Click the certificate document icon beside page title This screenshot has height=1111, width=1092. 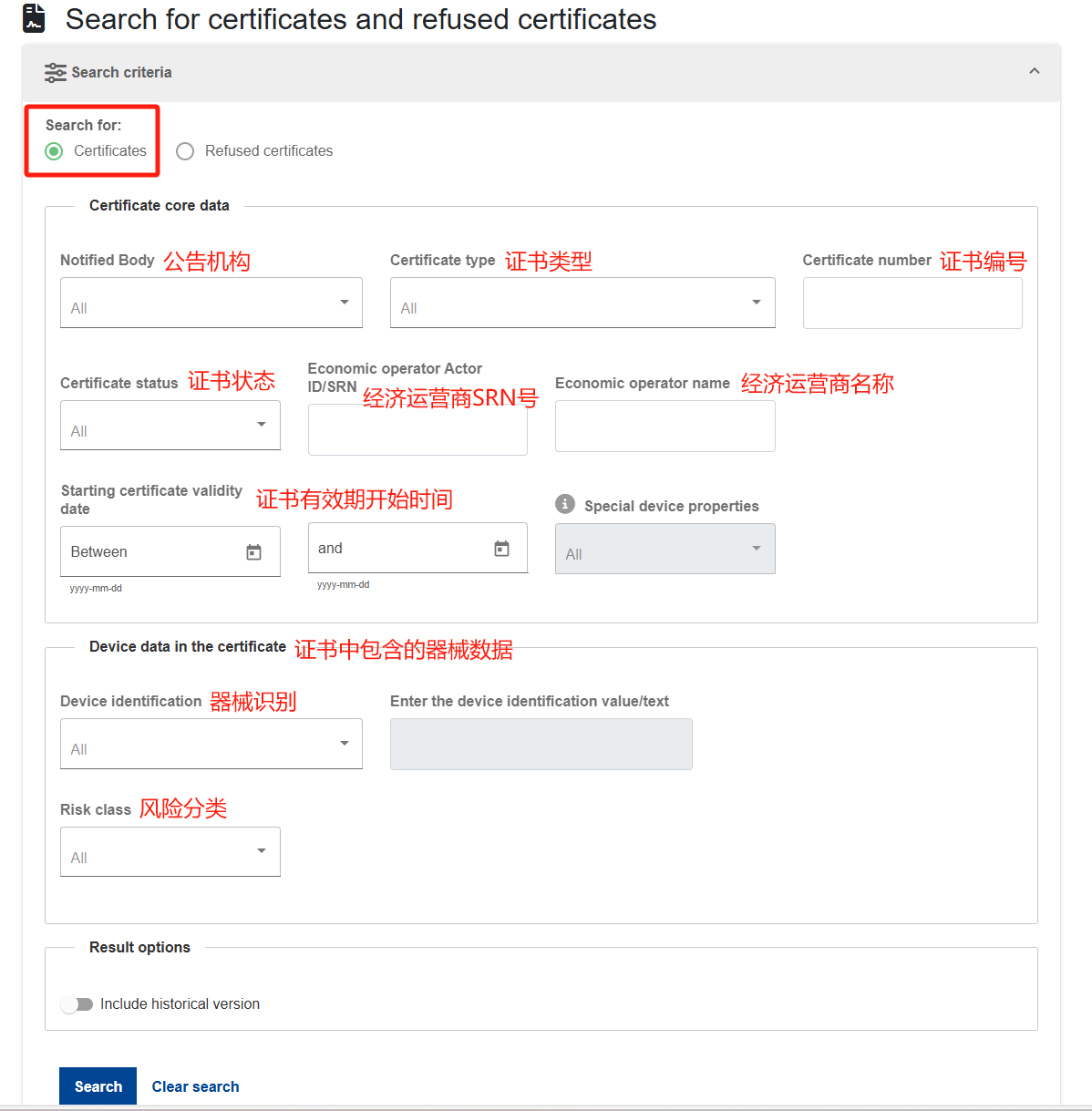click(34, 18)
